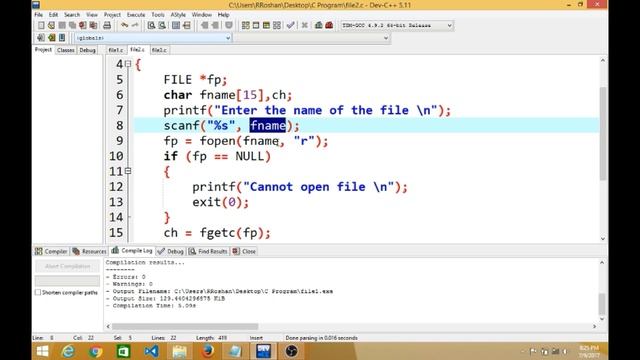Click the Goto bookmark icon in second toolbar row
The height and width of the screenshot is (360, 640).
(62, 38)
